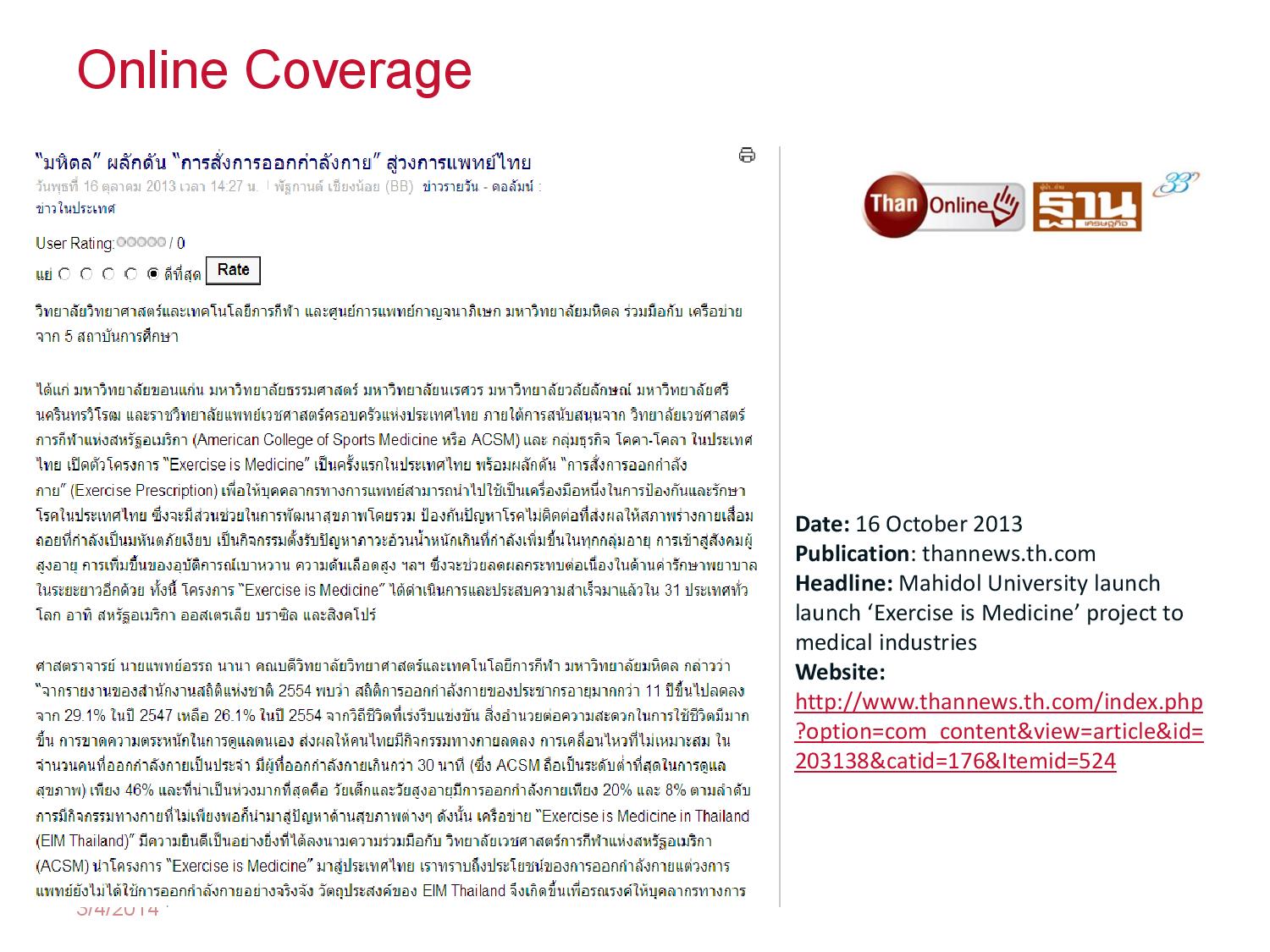Click the "Online Coverage" slide title
Screen dimensions: 1270x952
click(x=273, y=69)
